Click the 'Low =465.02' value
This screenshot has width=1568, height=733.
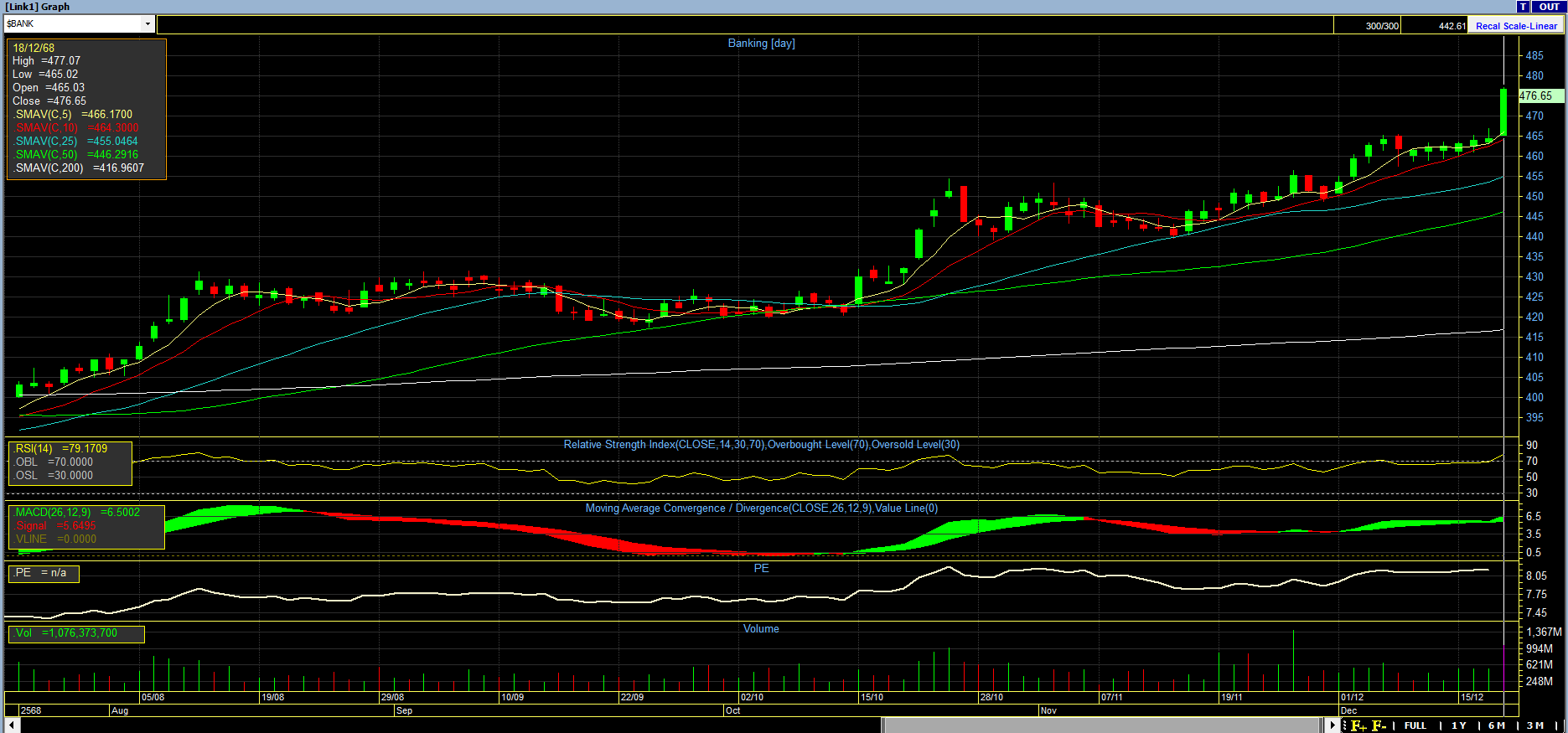point(45,74)
